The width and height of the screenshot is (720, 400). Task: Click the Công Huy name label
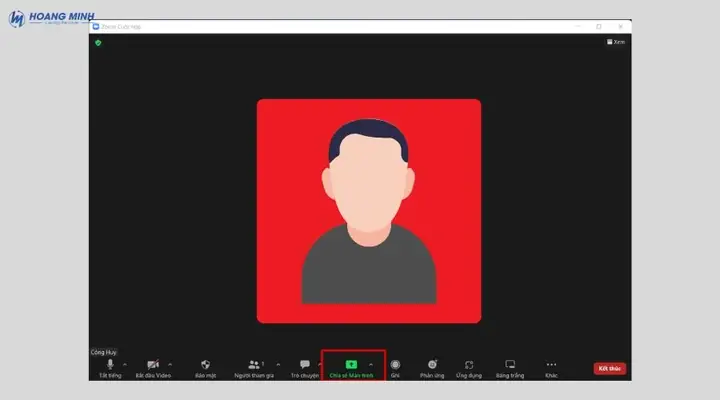[x=104, y=352]
